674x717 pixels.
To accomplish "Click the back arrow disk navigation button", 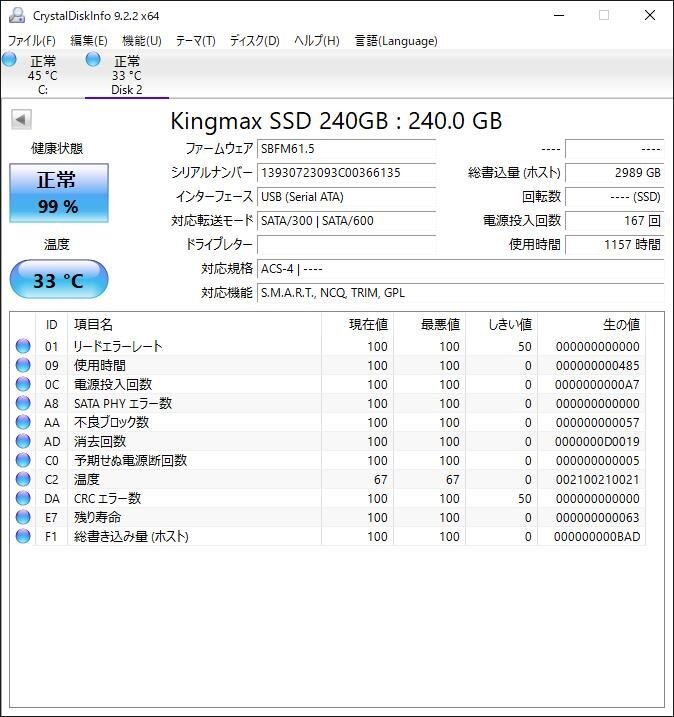I will (x=21, y=119).
